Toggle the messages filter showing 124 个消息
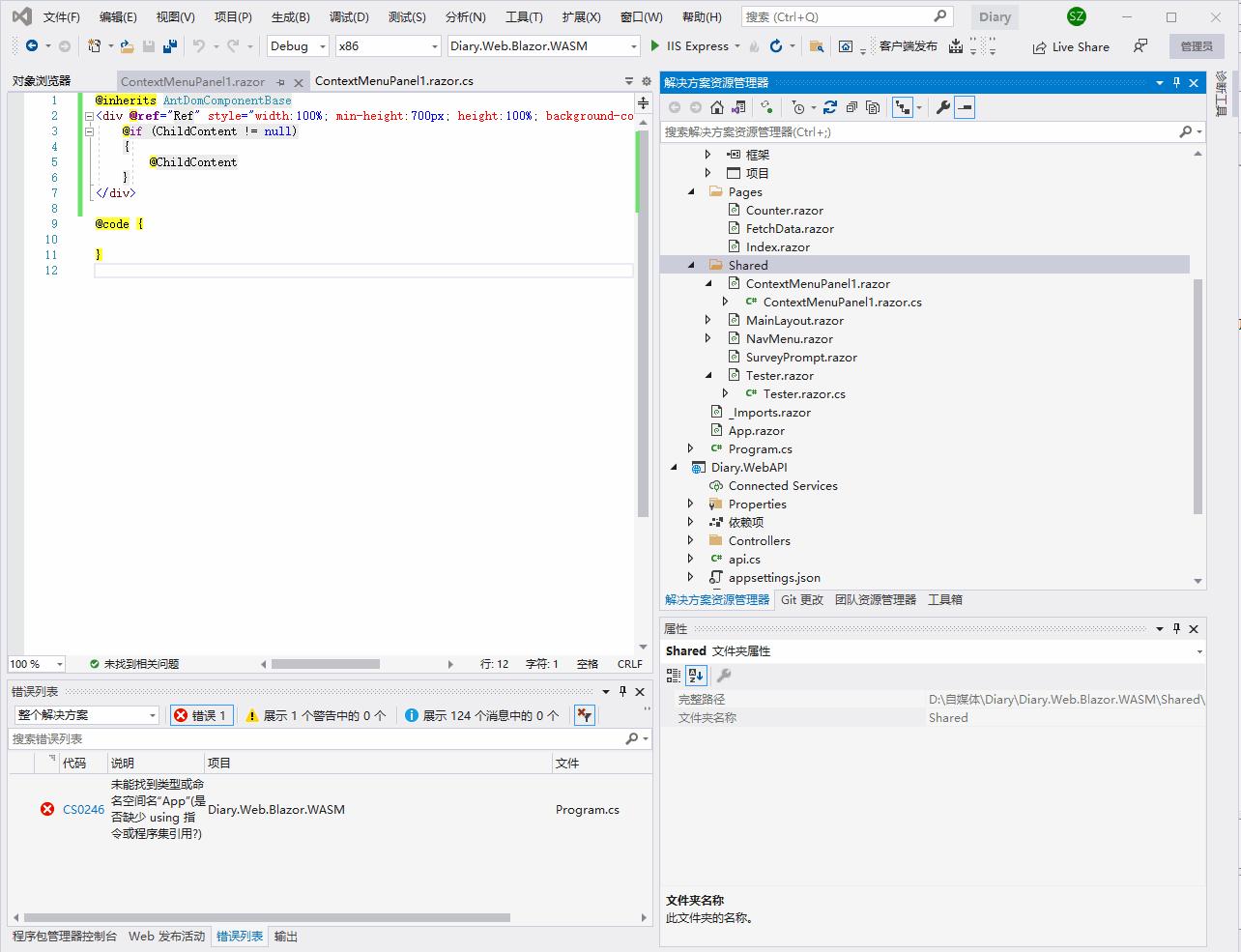The width and height of the screenshot is (1241, 952). 482,715
